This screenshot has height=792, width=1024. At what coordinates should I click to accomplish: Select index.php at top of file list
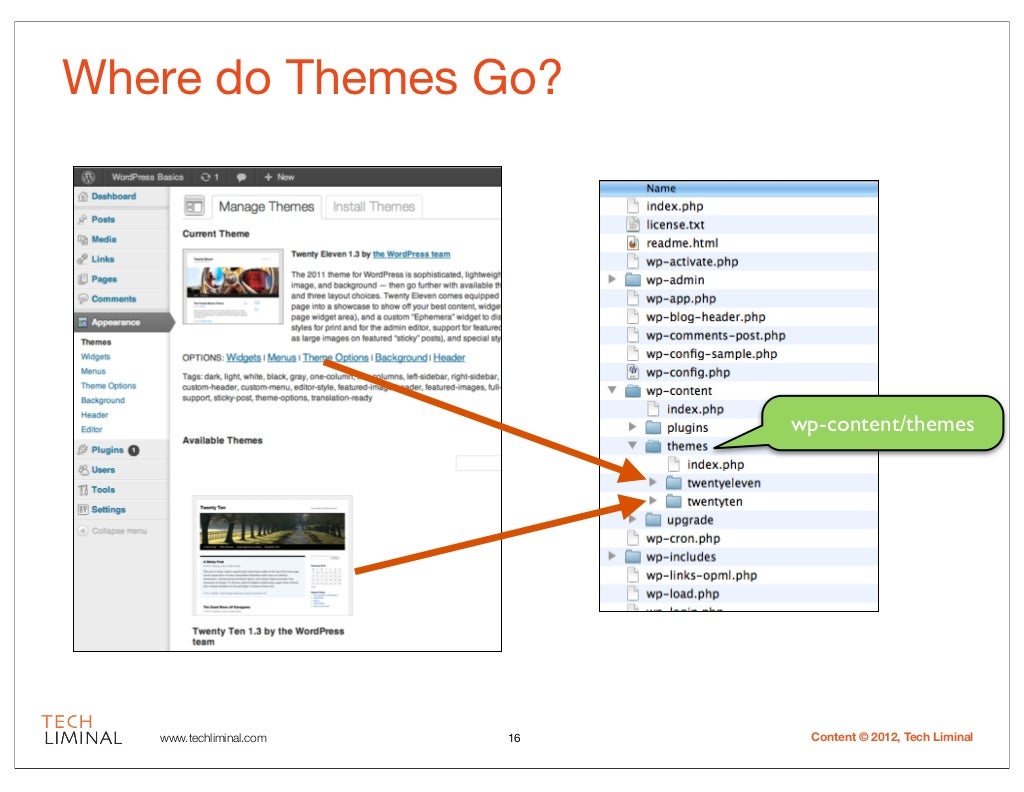click(675, 206)
